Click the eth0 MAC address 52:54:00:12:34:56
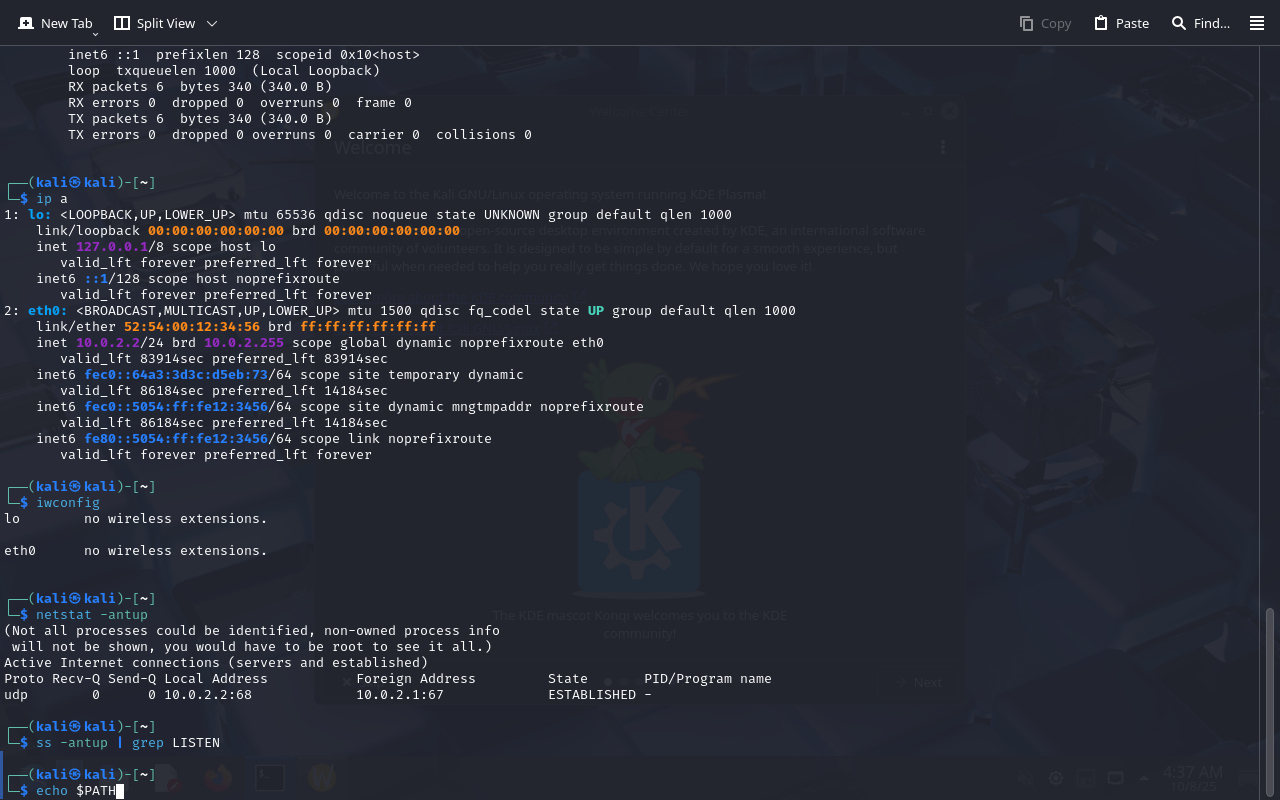 pos(192,327)
